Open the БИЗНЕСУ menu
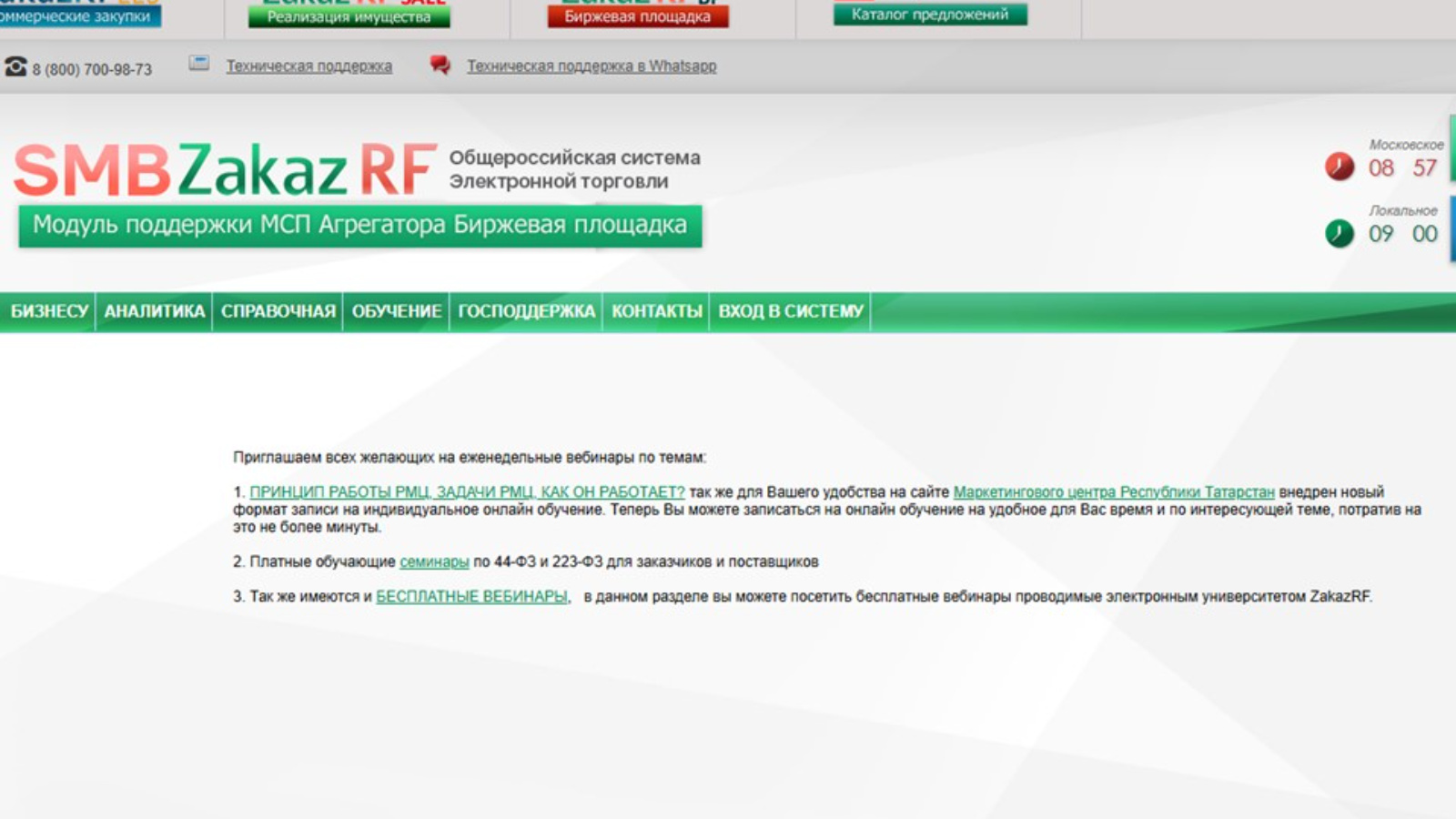The width and height of the screenshot is (1456, 819). coord(49,311)
